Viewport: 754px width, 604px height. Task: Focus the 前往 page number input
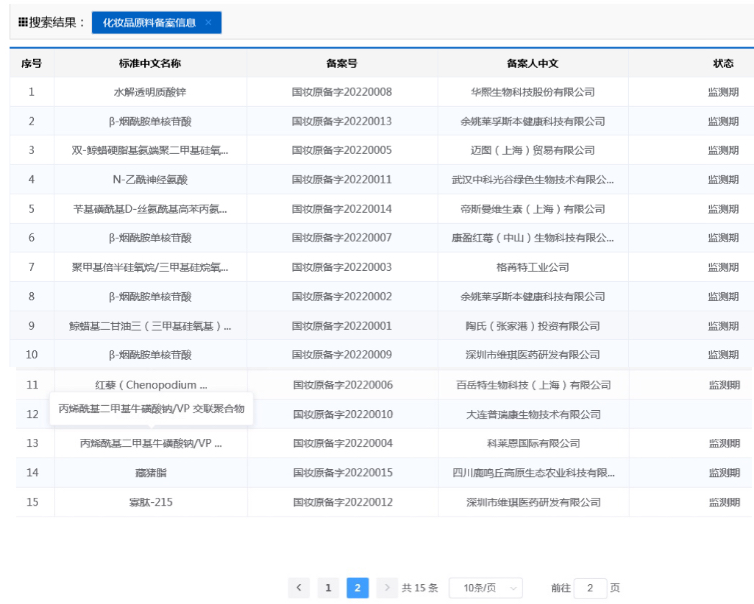tap(590, 588)
